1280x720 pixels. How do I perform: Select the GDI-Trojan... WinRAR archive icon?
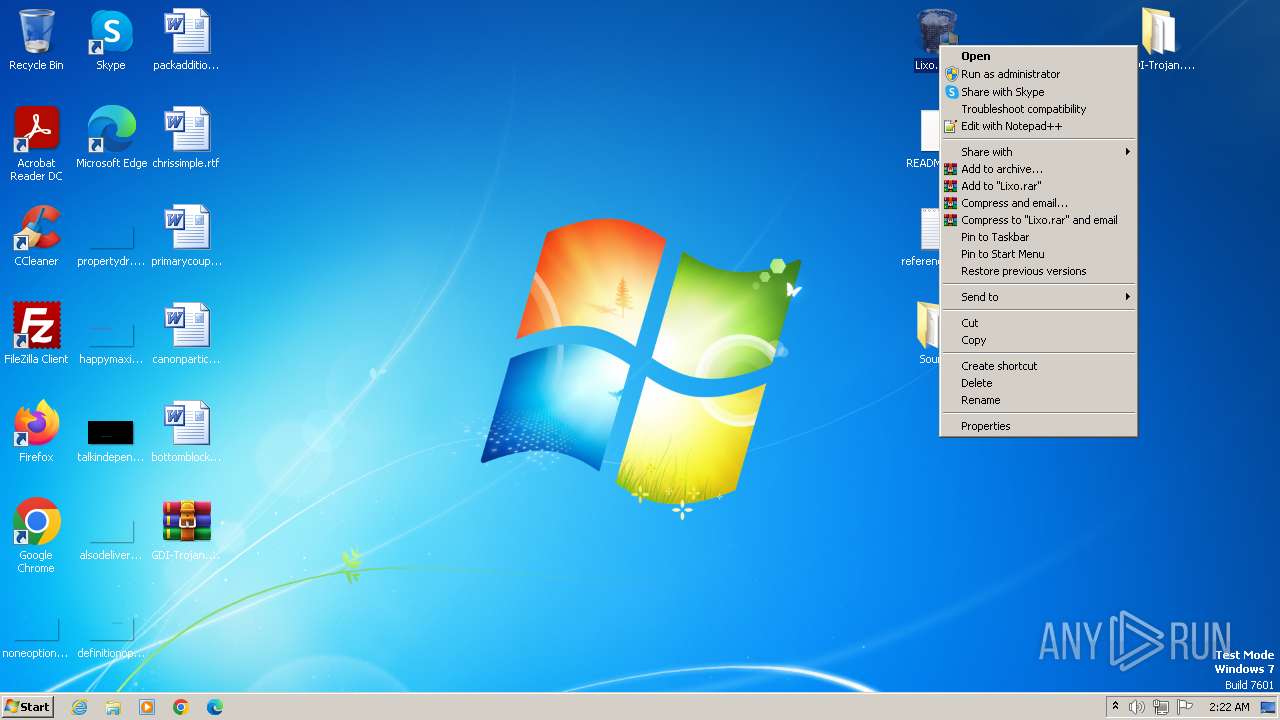186,531
